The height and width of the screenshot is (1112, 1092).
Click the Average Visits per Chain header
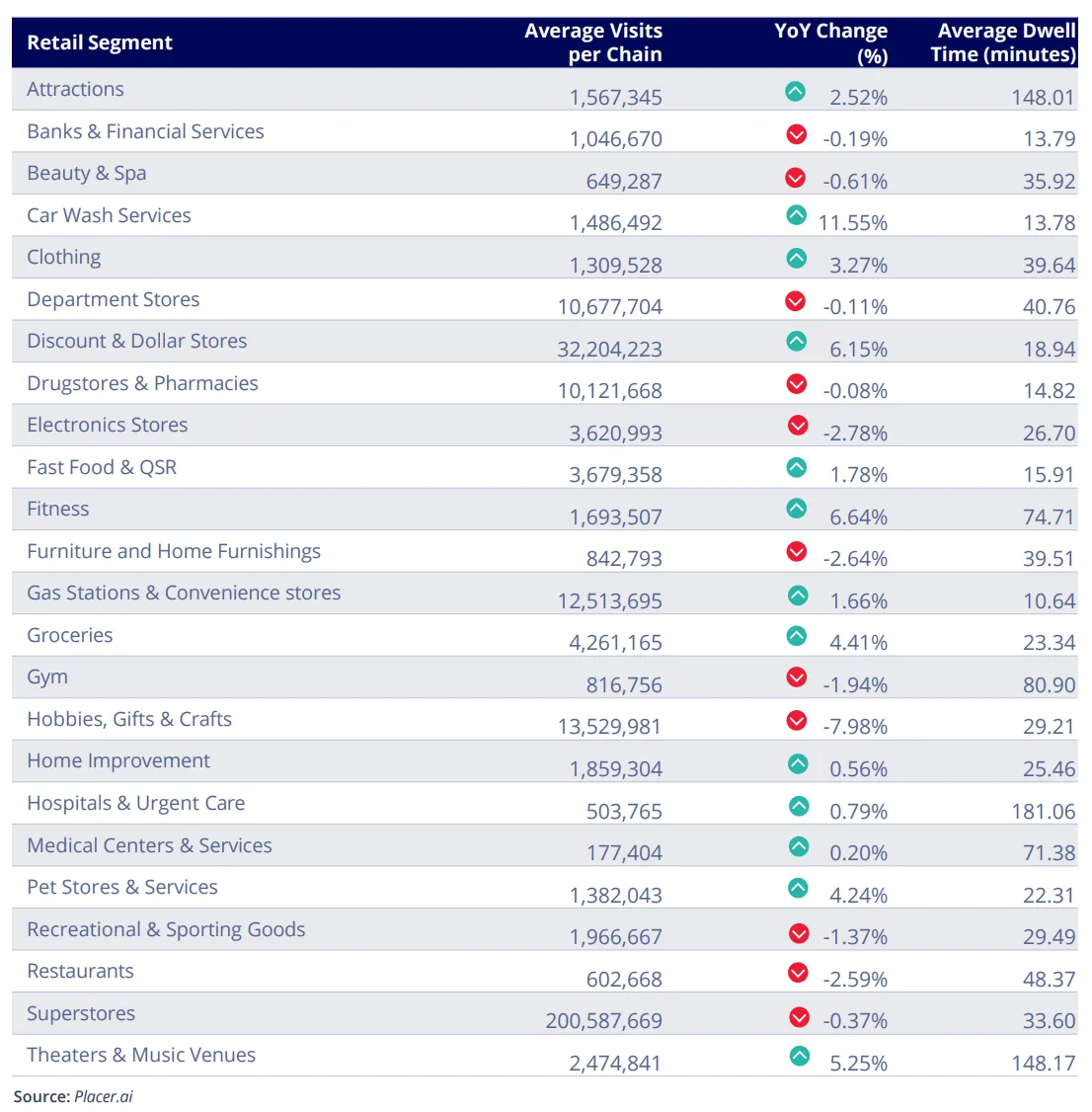coord(593,42)
